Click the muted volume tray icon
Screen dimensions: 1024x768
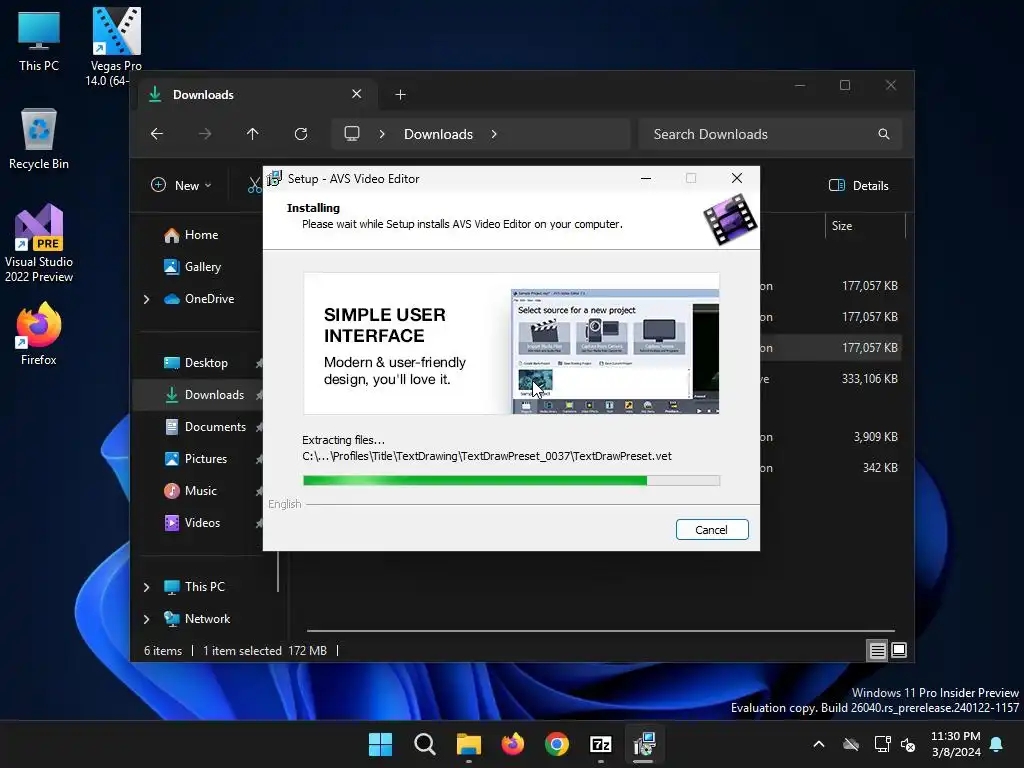(908, 744)
